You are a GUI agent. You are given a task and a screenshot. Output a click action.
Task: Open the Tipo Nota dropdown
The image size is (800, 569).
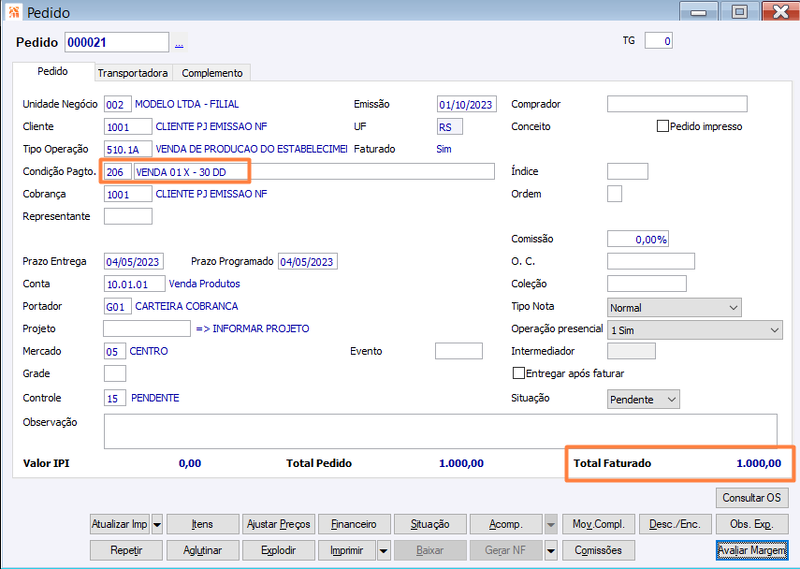pos(674,308)
